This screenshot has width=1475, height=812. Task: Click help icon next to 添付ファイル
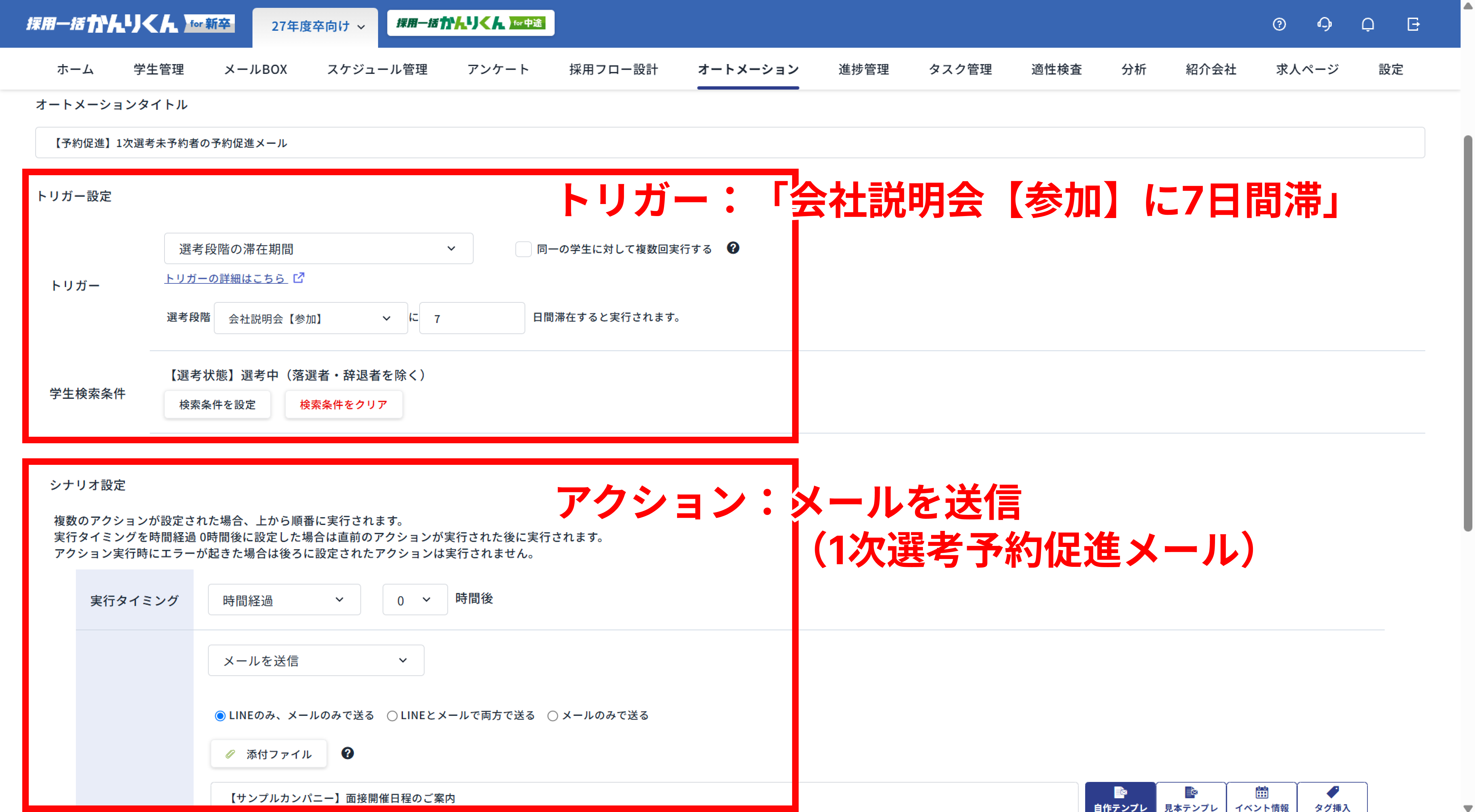point(347,753)
